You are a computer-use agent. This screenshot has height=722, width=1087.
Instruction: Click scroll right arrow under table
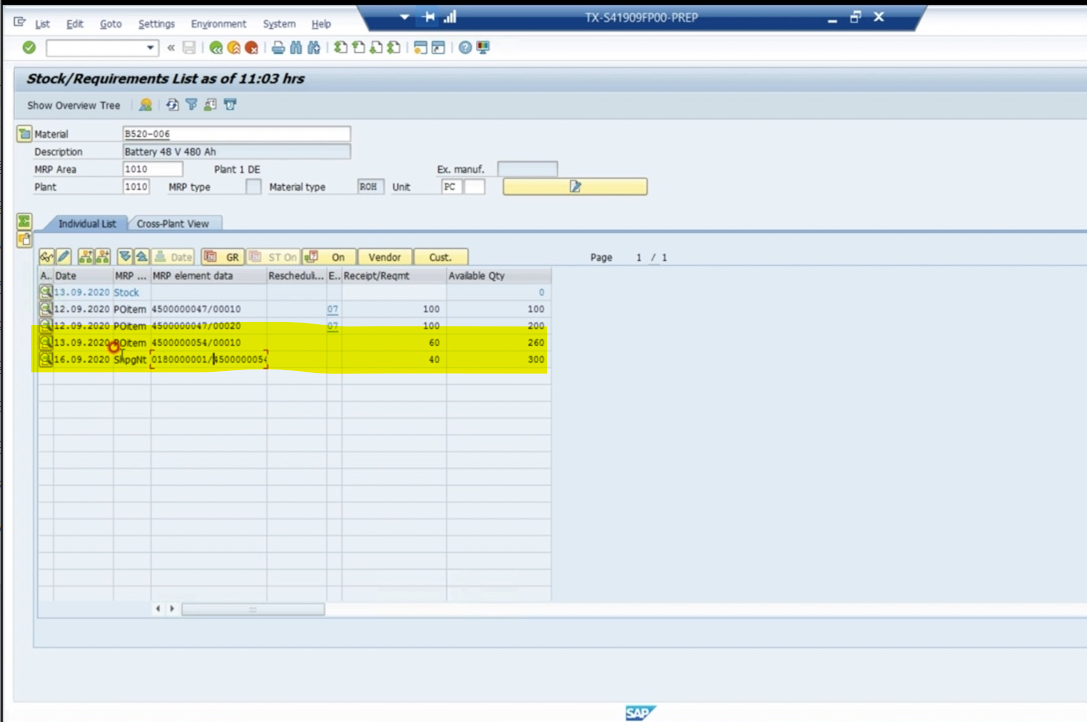click(172, 609)
